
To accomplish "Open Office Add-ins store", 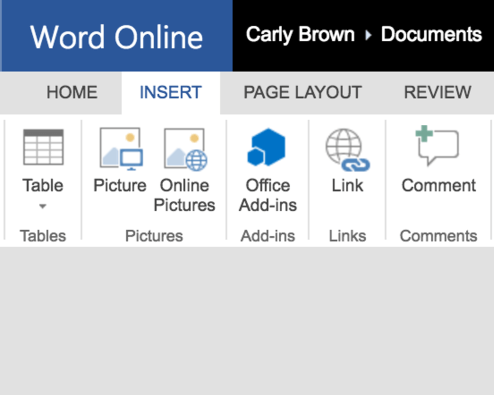I will (x=267, y=147).
